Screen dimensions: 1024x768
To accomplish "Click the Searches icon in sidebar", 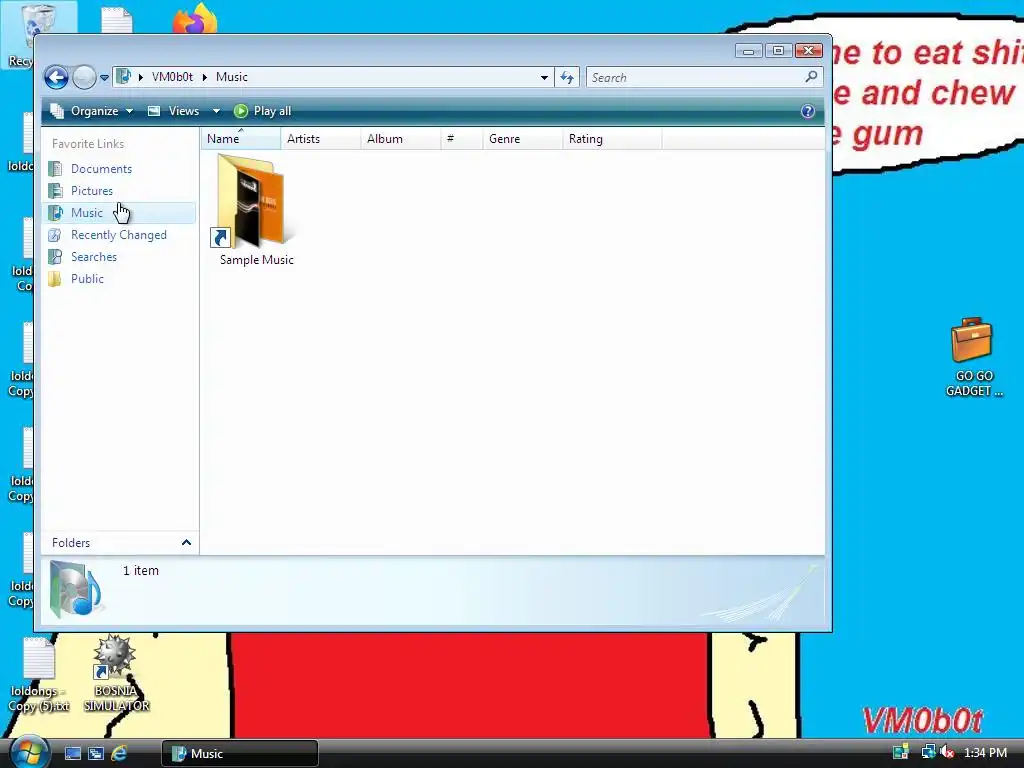I will click(56, 257).
